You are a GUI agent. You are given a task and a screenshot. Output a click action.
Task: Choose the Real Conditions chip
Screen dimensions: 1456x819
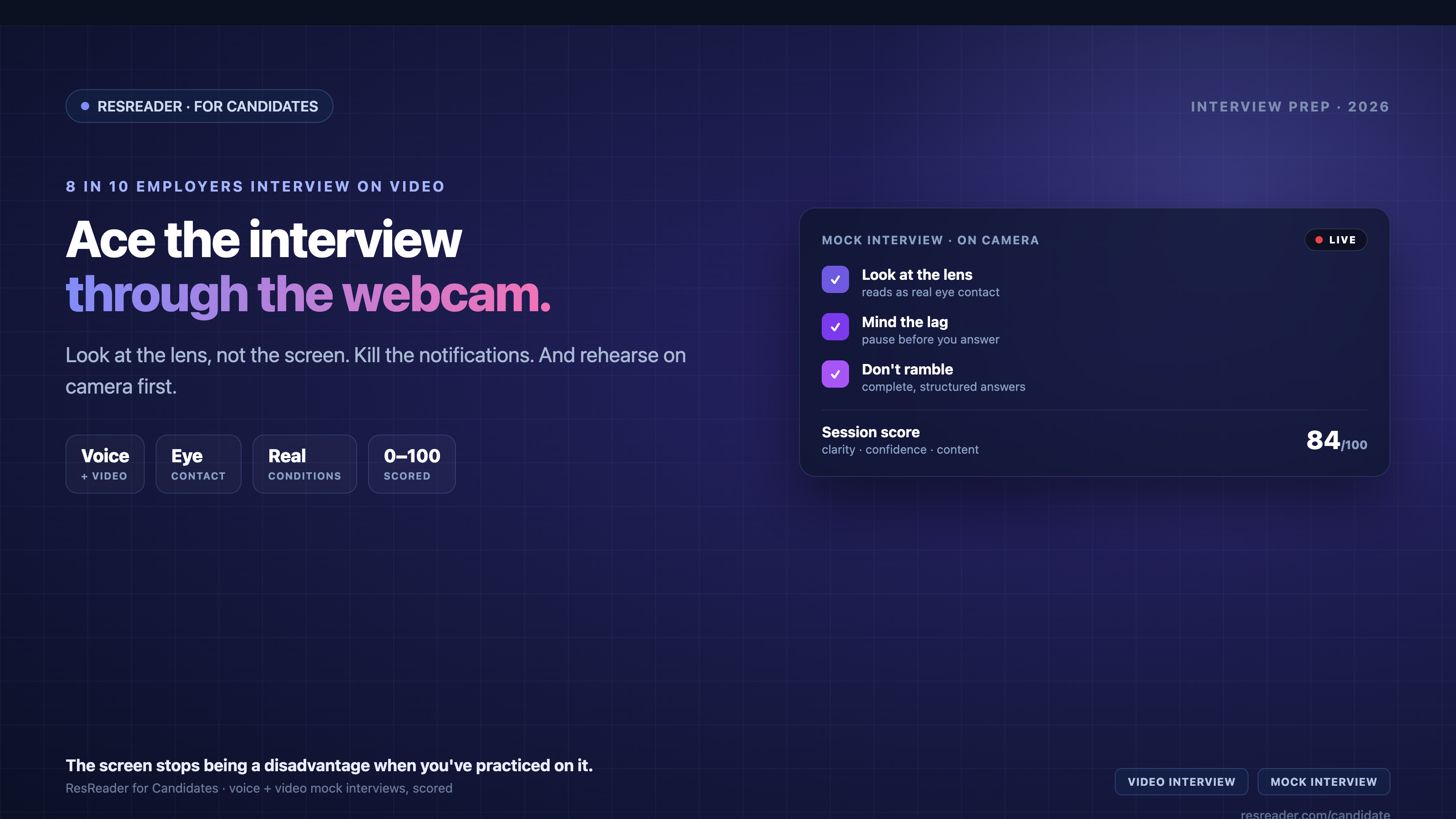(x=305, y=464)
